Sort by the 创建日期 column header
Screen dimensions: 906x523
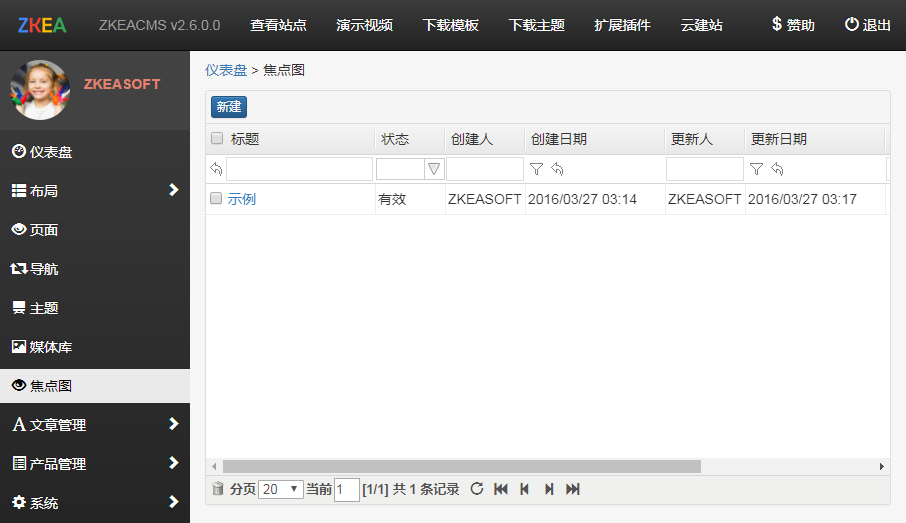(559, 139)
